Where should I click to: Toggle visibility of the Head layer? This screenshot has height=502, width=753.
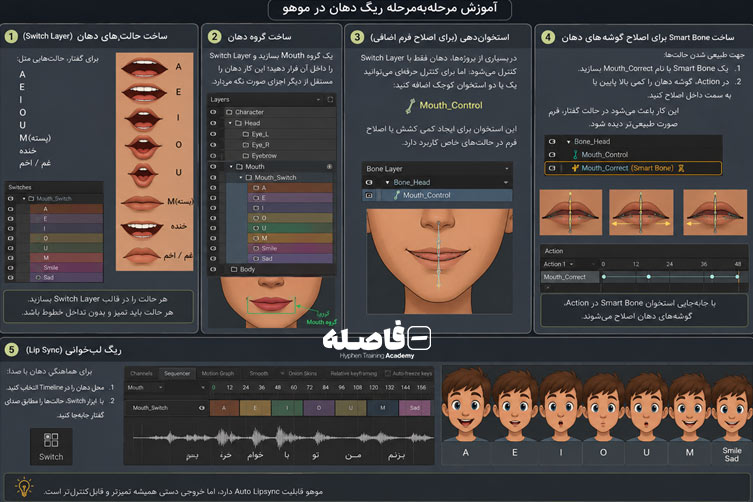213,123
